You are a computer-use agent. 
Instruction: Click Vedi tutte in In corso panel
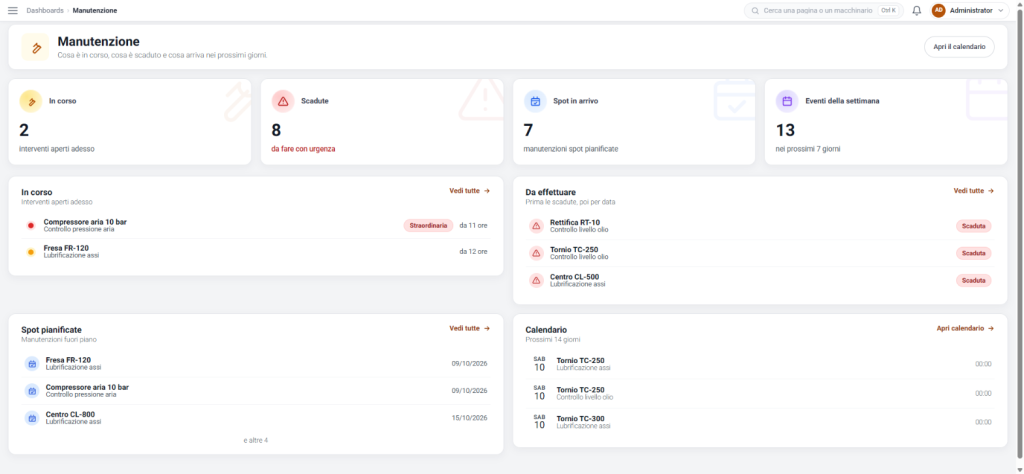(470, 191)
